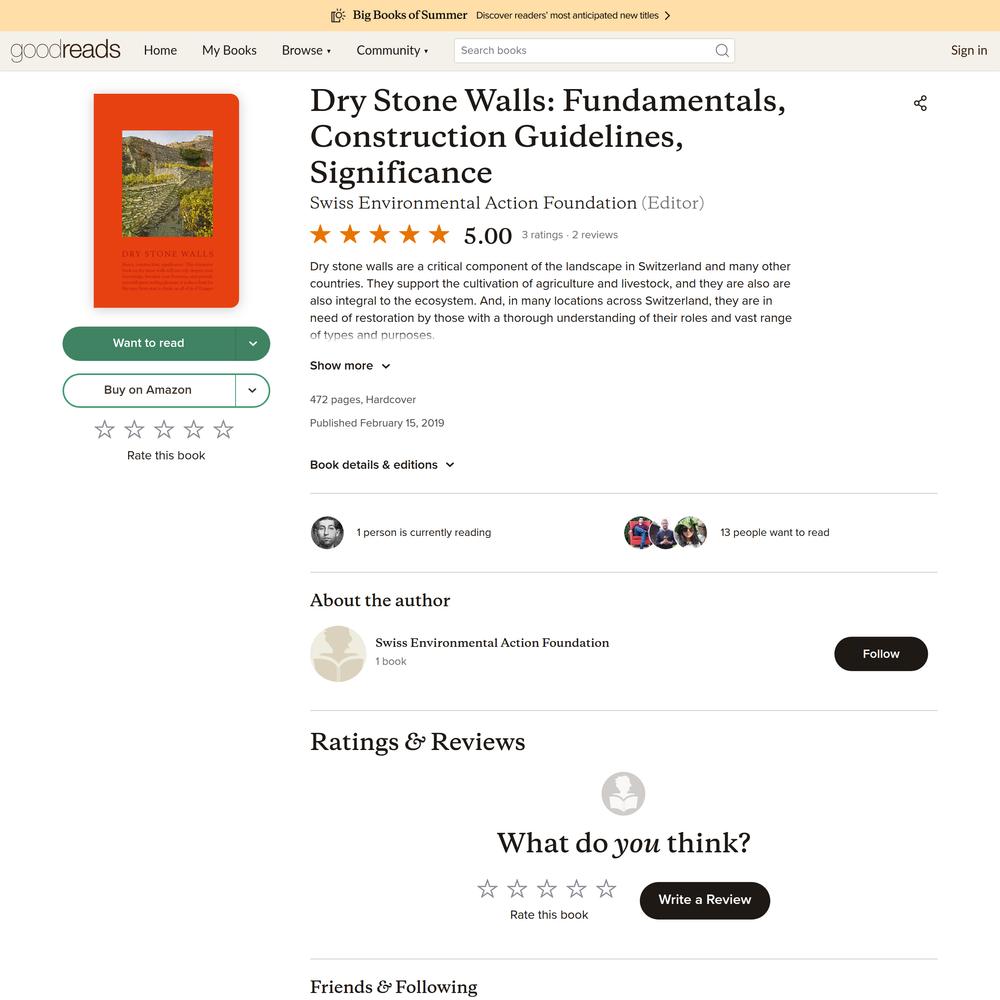The image size is (1000, 1000).
Task: Go to My Books tab
Action: pyautogui.click(x=229, y=50)
